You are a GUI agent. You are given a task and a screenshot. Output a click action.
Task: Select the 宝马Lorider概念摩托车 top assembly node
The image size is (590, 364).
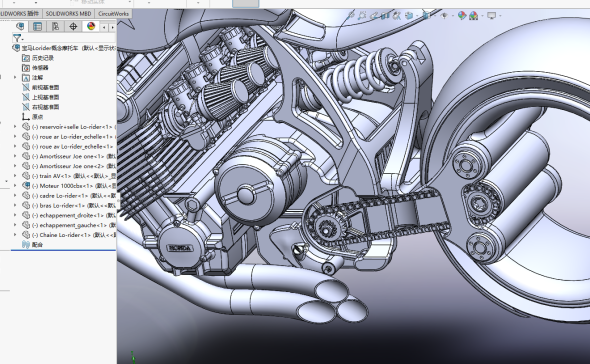[x=68, y=48]
